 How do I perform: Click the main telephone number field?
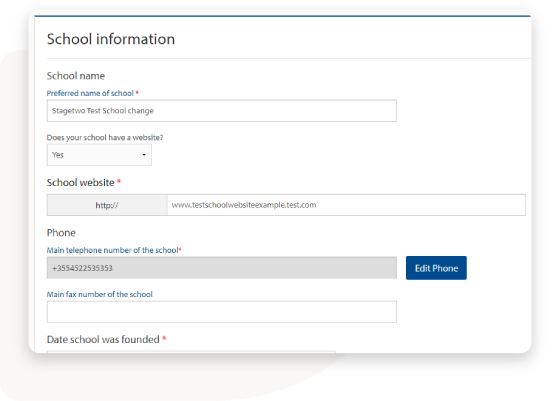pos(221,268)
